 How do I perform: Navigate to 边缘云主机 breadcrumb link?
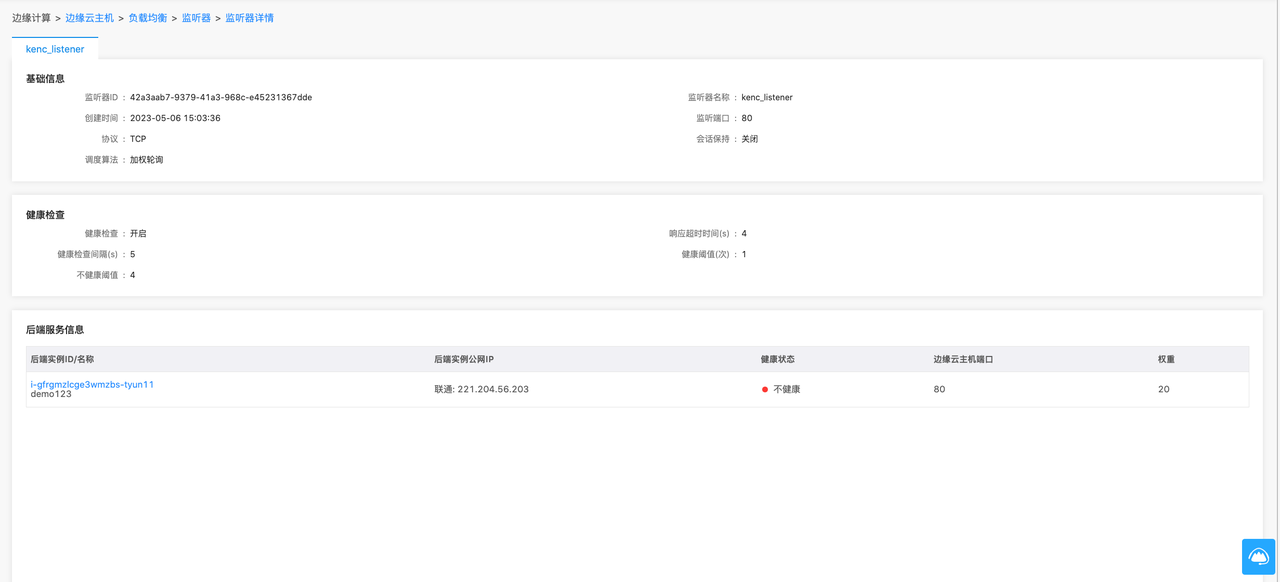click(x=90, y=18)
